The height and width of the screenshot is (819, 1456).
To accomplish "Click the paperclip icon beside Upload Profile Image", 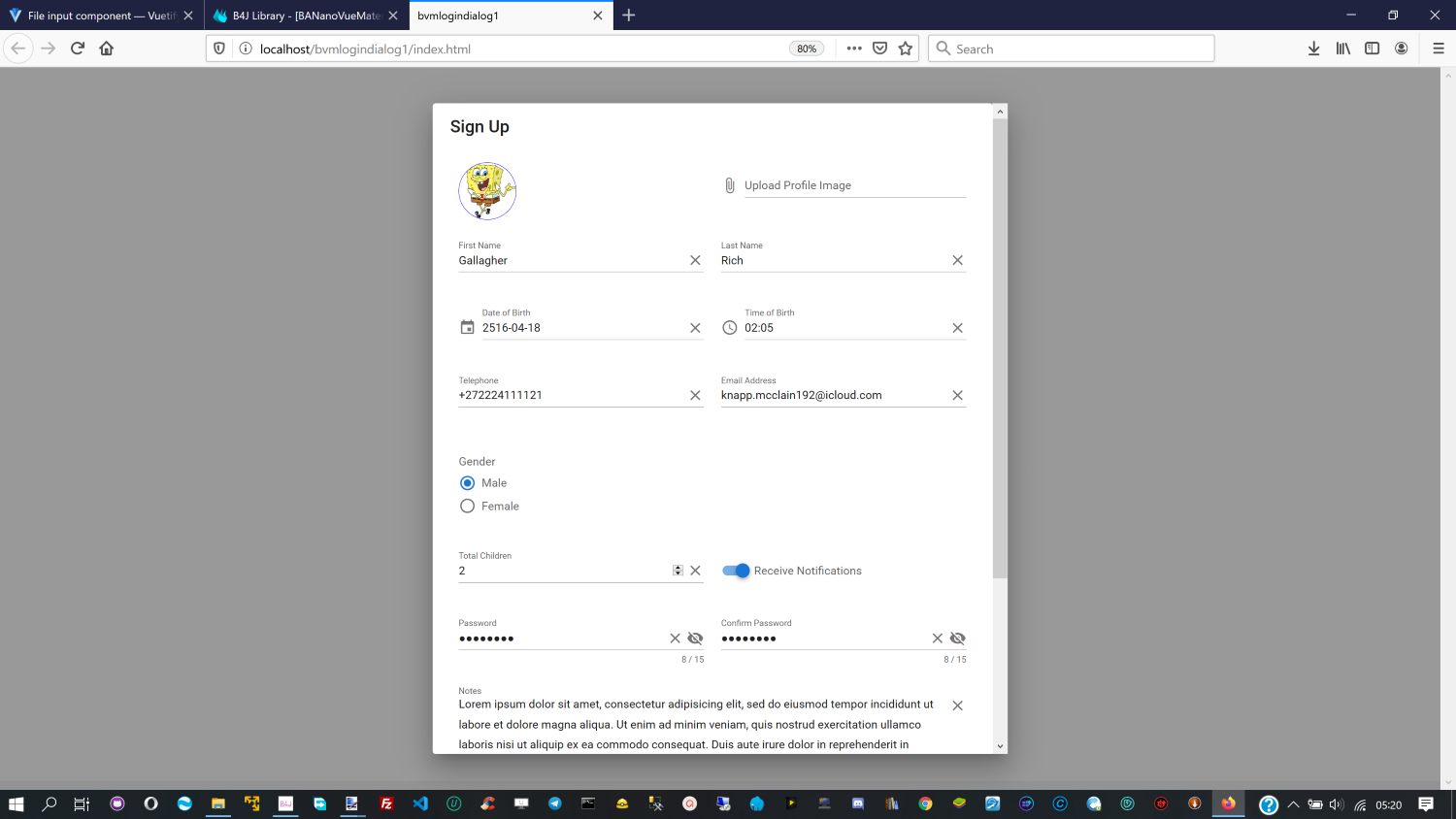I will [x=730, y=185].
